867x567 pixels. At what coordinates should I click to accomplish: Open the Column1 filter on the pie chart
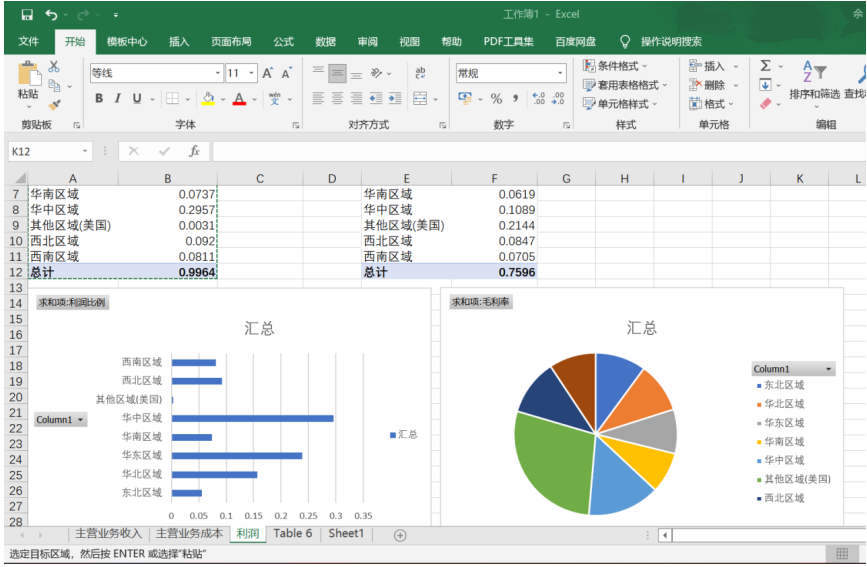(793, 369)
